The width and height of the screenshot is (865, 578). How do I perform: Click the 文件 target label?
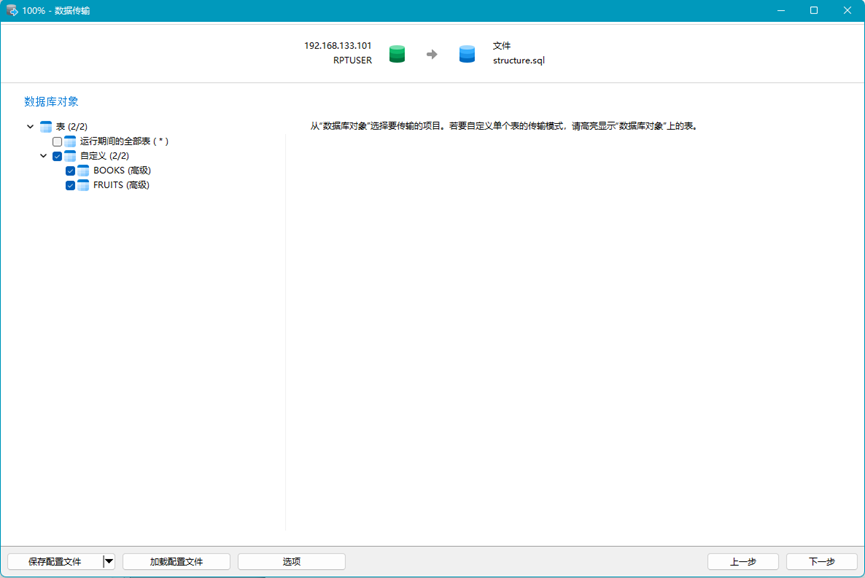[x=501, y=46]
